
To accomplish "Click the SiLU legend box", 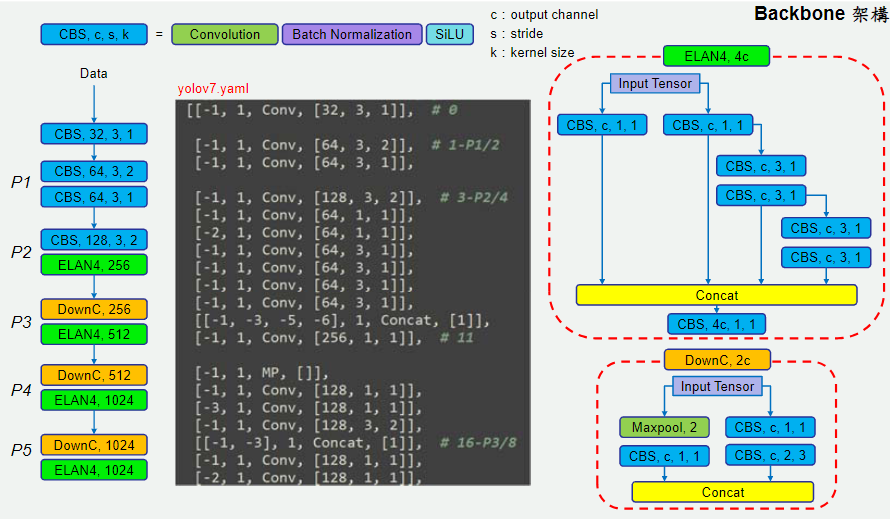I will 450,34.
